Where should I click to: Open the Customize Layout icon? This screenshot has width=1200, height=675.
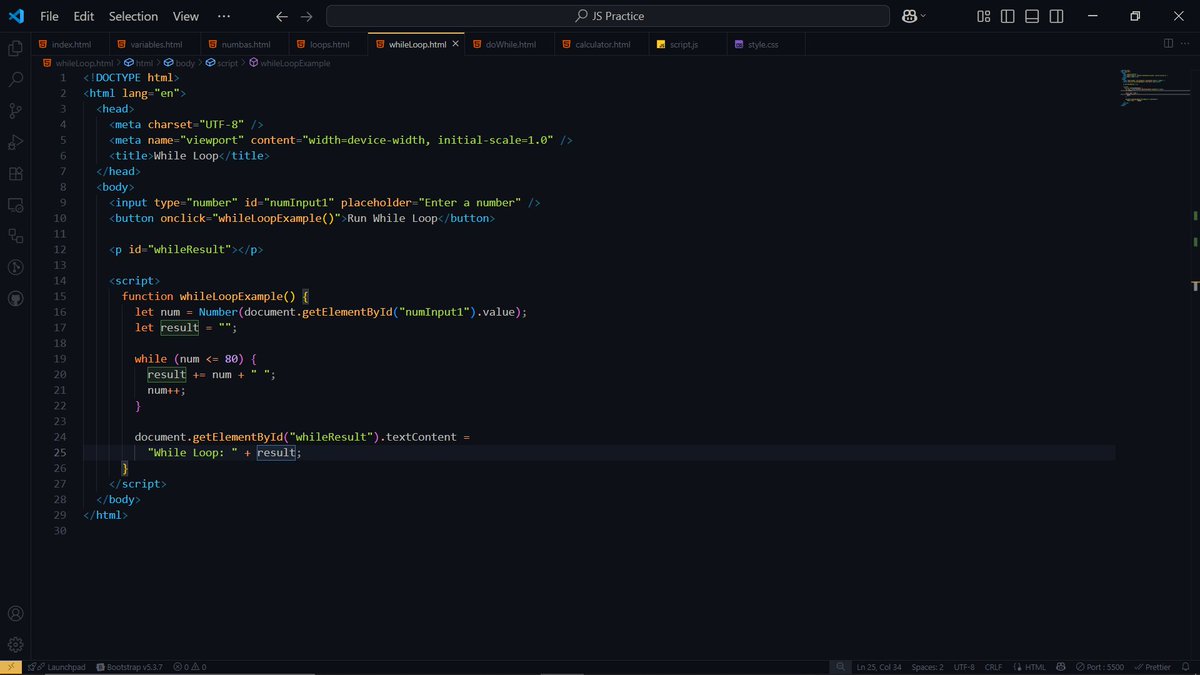click(x=984, y=16)
